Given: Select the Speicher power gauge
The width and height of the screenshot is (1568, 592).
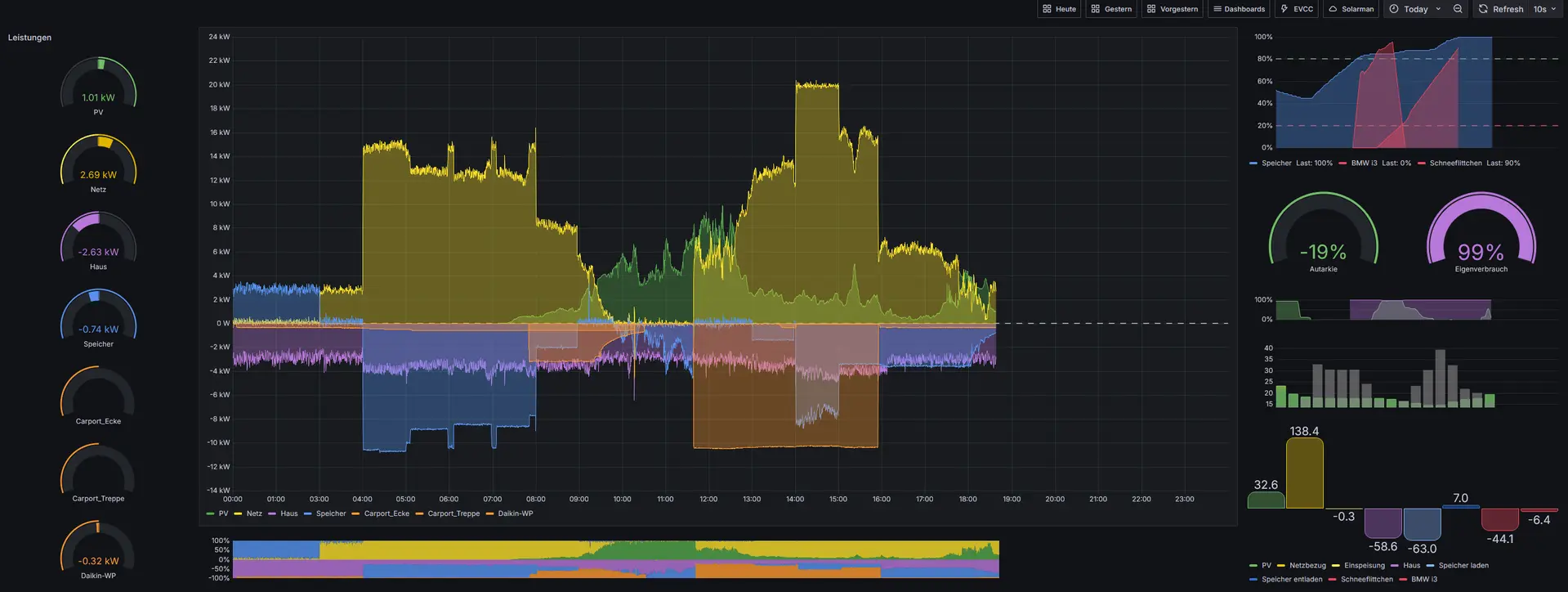Looking at the screenshot, I should [x=98, y=318].
